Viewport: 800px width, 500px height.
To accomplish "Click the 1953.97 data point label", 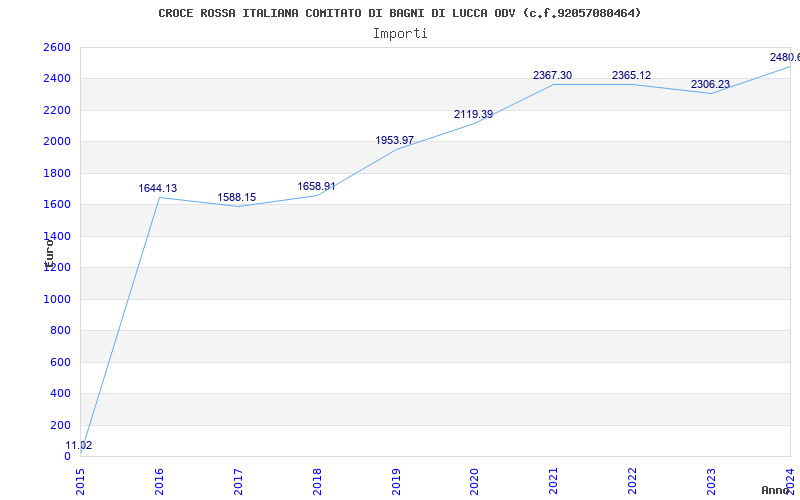I will 395,140.
